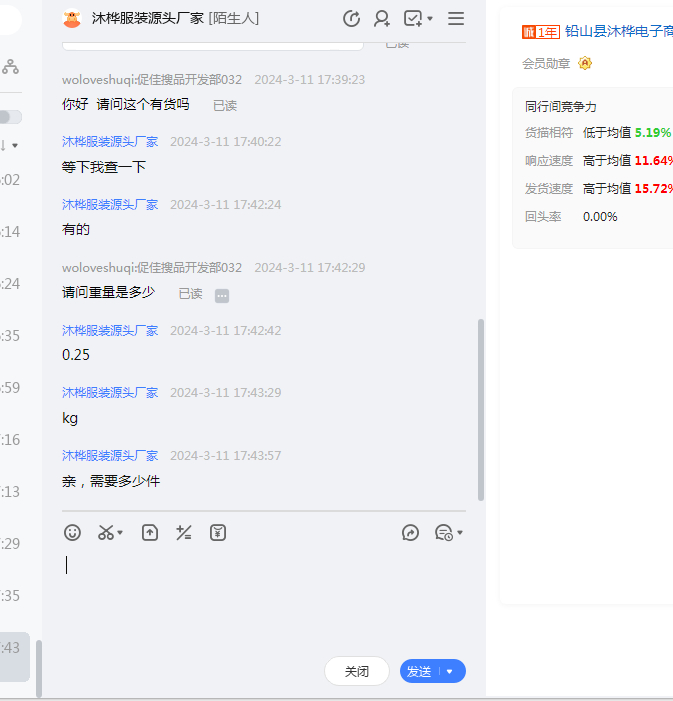Click the upload file icon
Viewport: 673px width, 701px height.
(x=149, y=533)
